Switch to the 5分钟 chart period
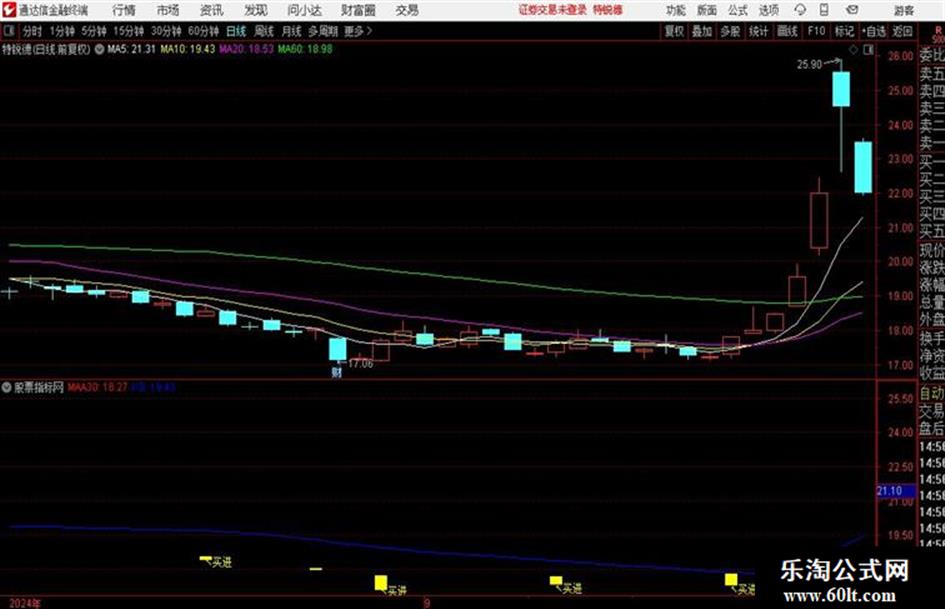 tap(93, 31)
